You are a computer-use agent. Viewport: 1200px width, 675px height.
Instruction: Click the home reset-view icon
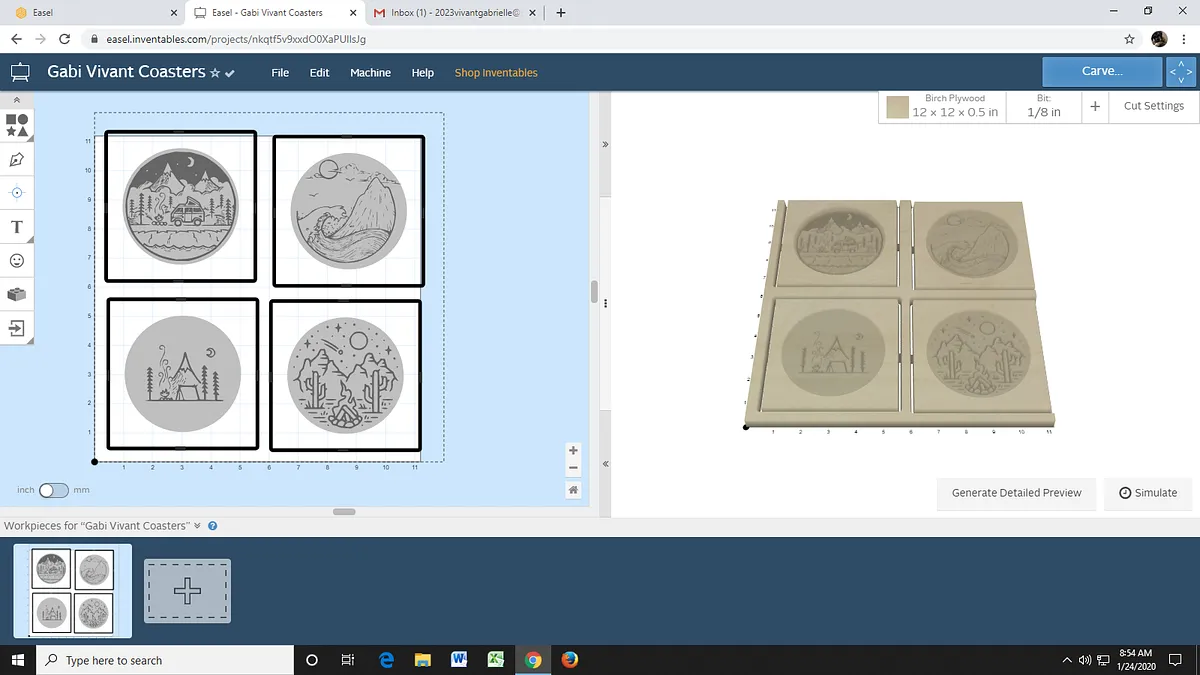point(573,490)
